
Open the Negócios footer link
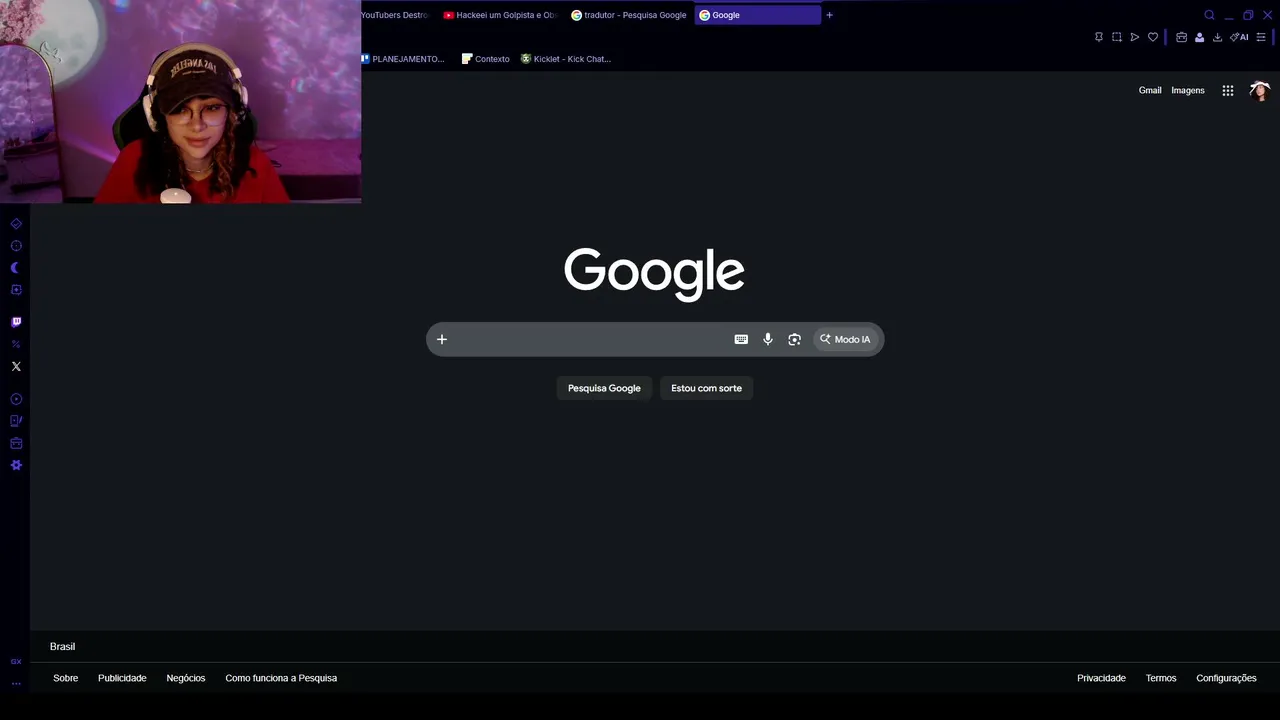click(x=186, y=678)
